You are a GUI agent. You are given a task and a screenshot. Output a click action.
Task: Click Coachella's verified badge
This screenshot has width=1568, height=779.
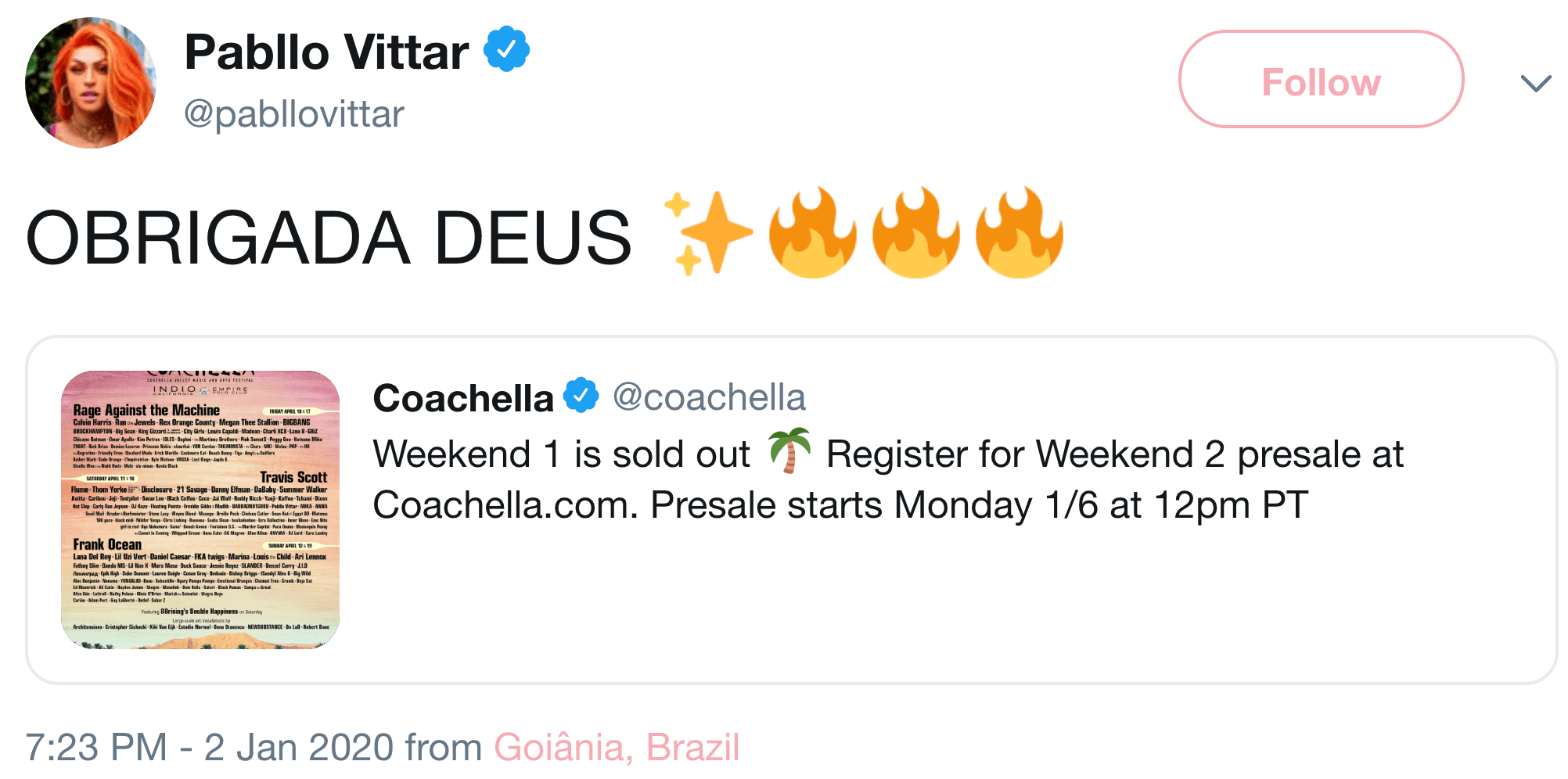581,395
